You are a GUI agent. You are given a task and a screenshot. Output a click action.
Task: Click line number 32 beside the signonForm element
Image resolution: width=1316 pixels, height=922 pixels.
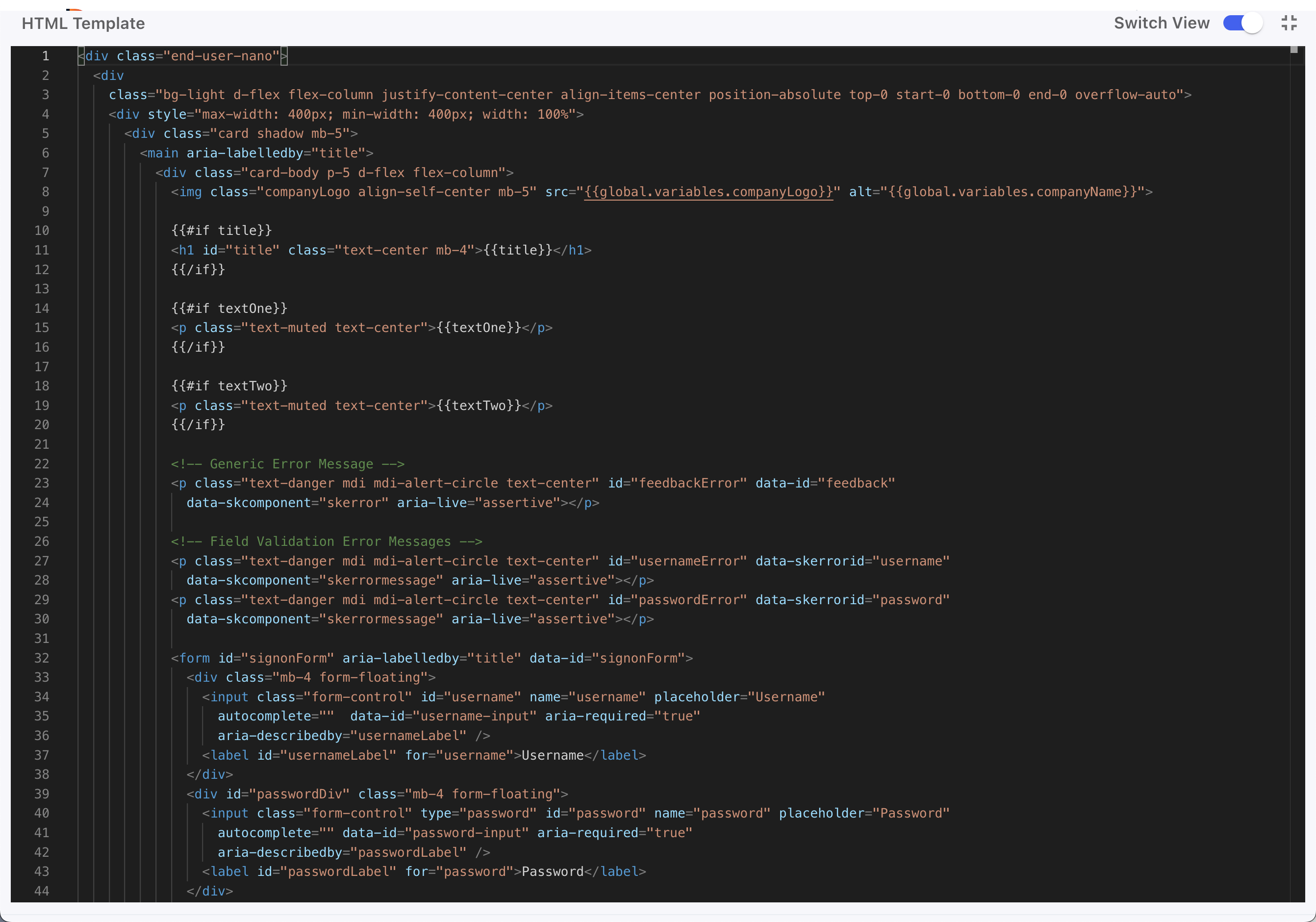click(x=41, y=658)
